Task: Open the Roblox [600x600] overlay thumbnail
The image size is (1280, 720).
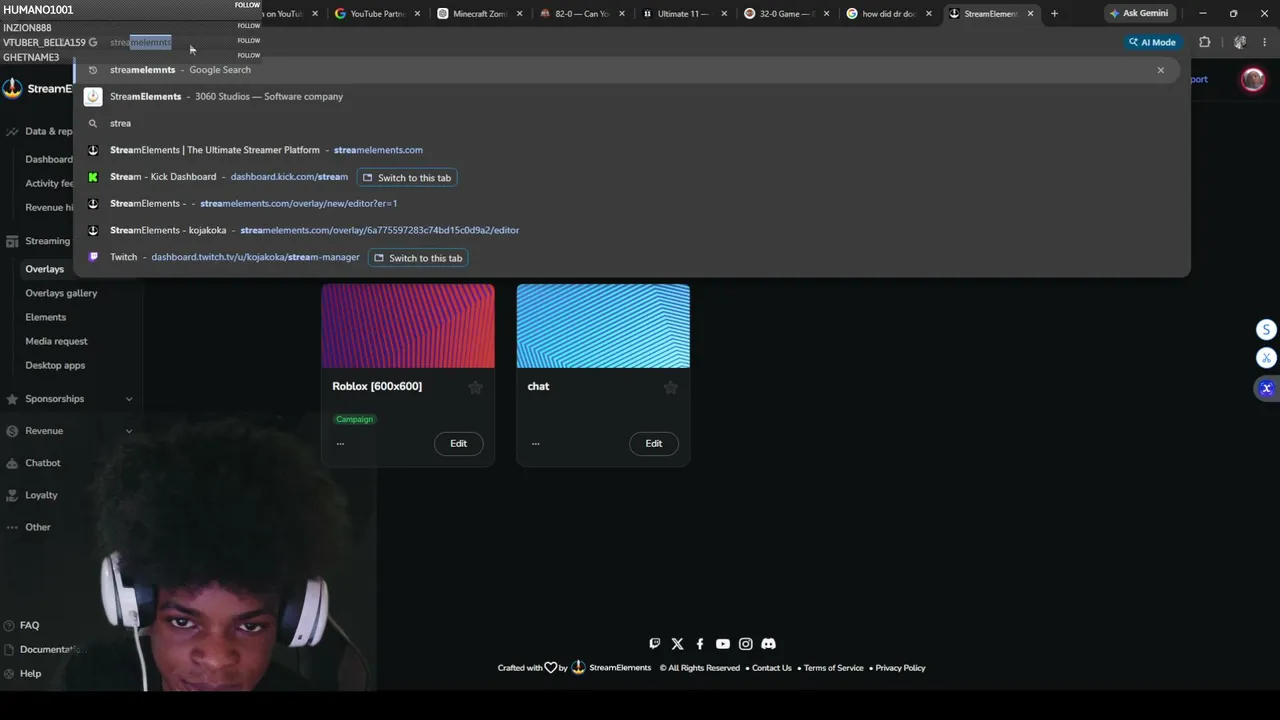Action: coord(408,326)
